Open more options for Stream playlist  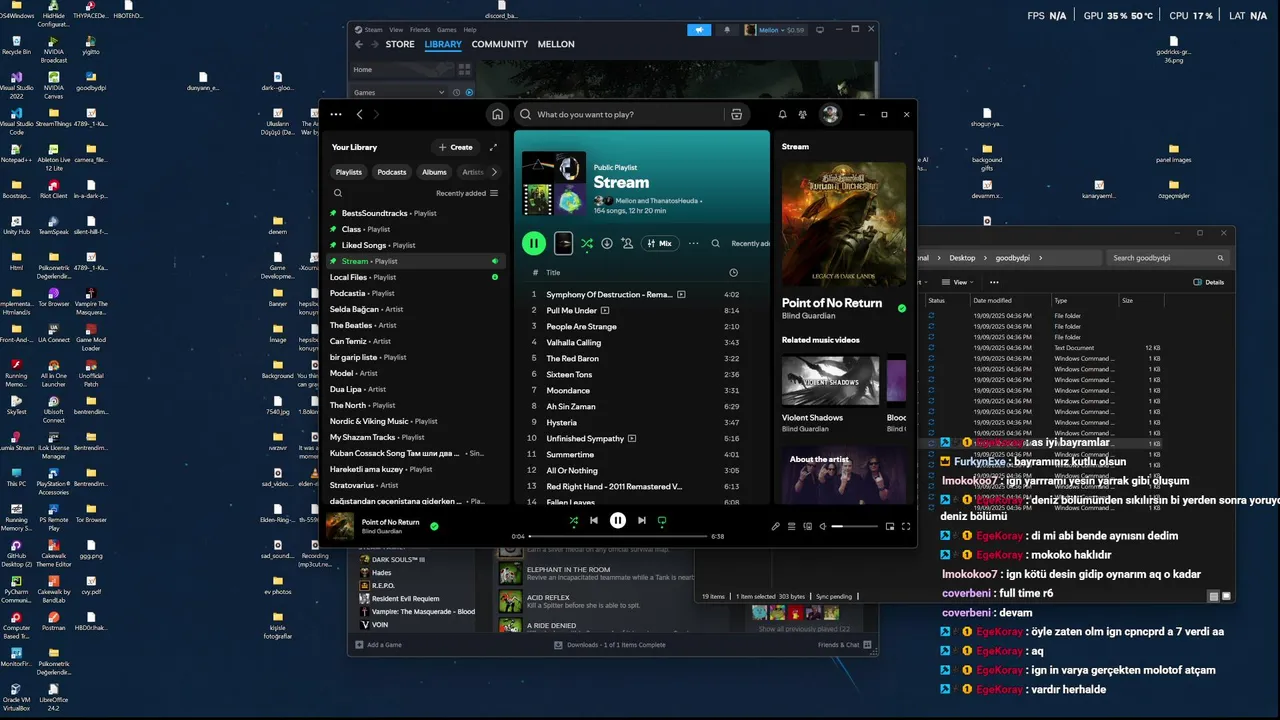693,243
